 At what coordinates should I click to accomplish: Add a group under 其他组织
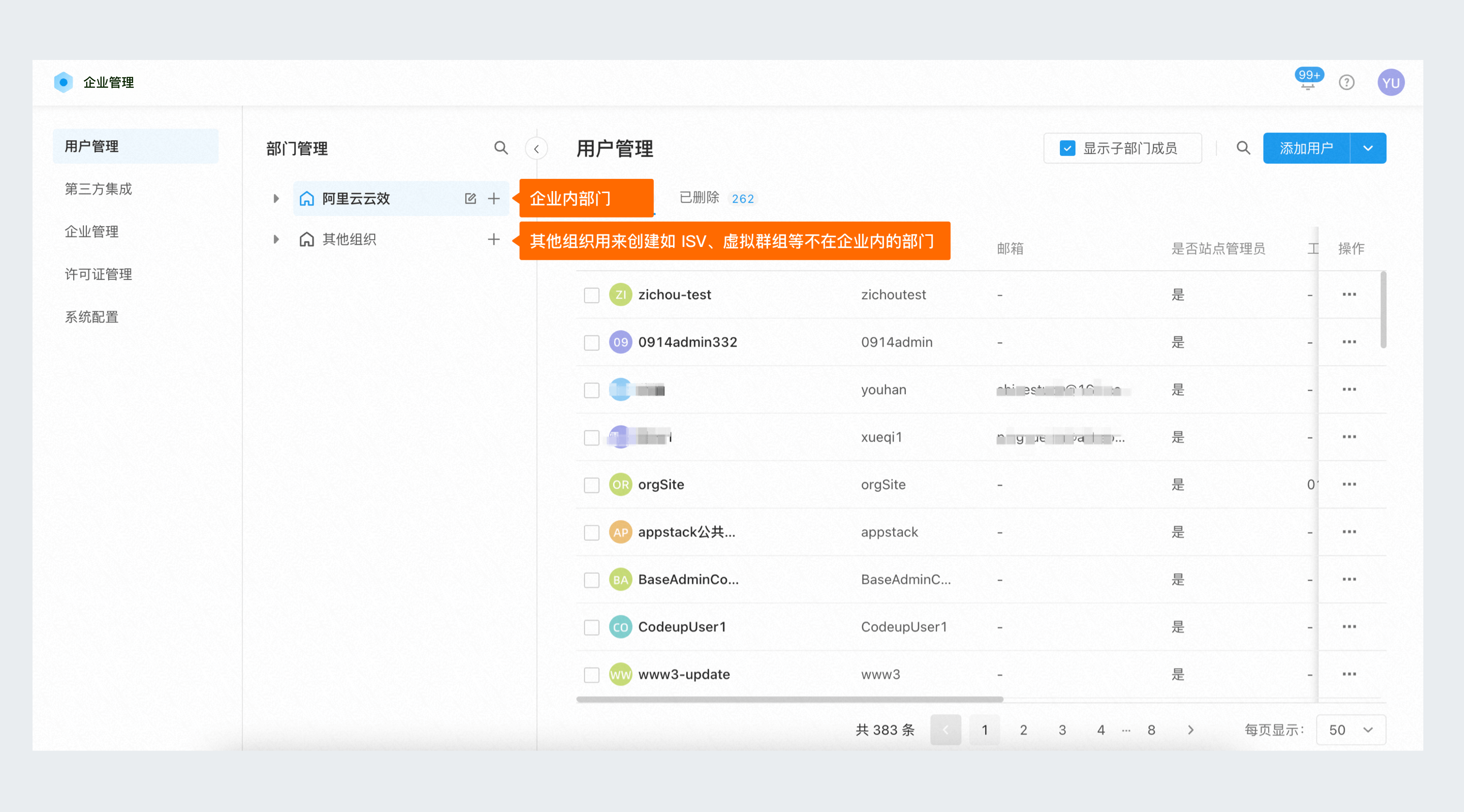494,239
